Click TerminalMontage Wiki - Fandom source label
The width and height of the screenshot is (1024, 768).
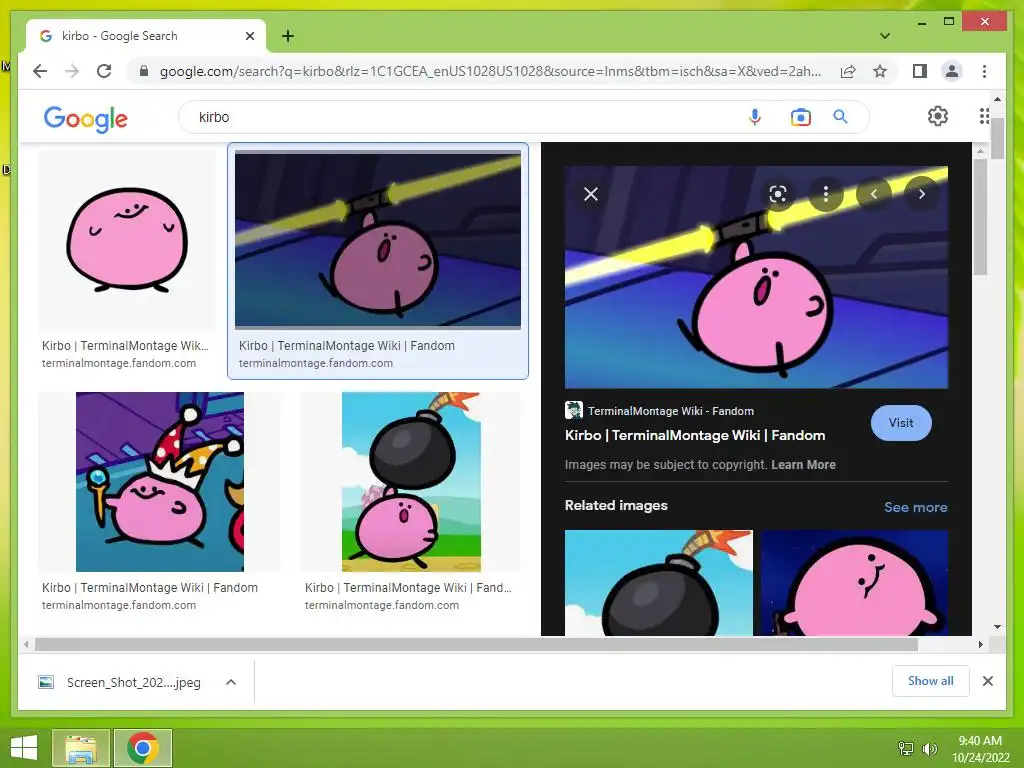coord(671,411)
